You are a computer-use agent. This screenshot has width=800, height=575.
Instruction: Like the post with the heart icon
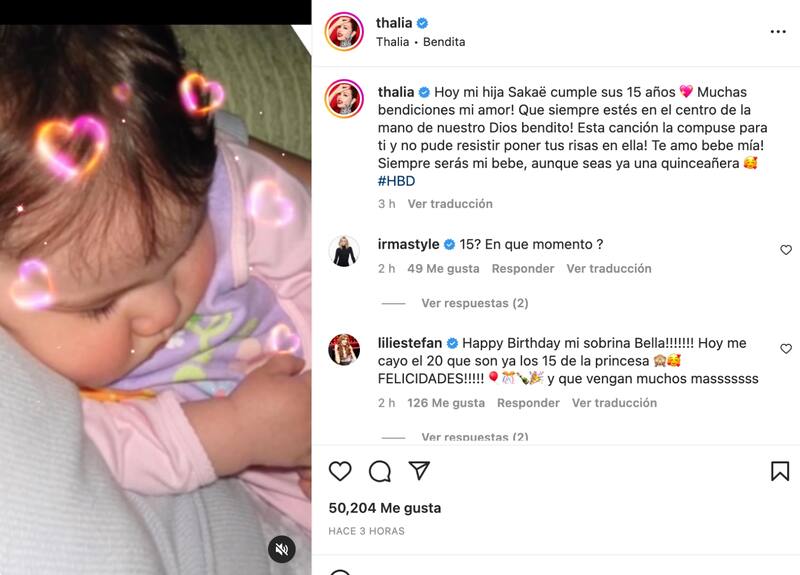pos(340,471)
